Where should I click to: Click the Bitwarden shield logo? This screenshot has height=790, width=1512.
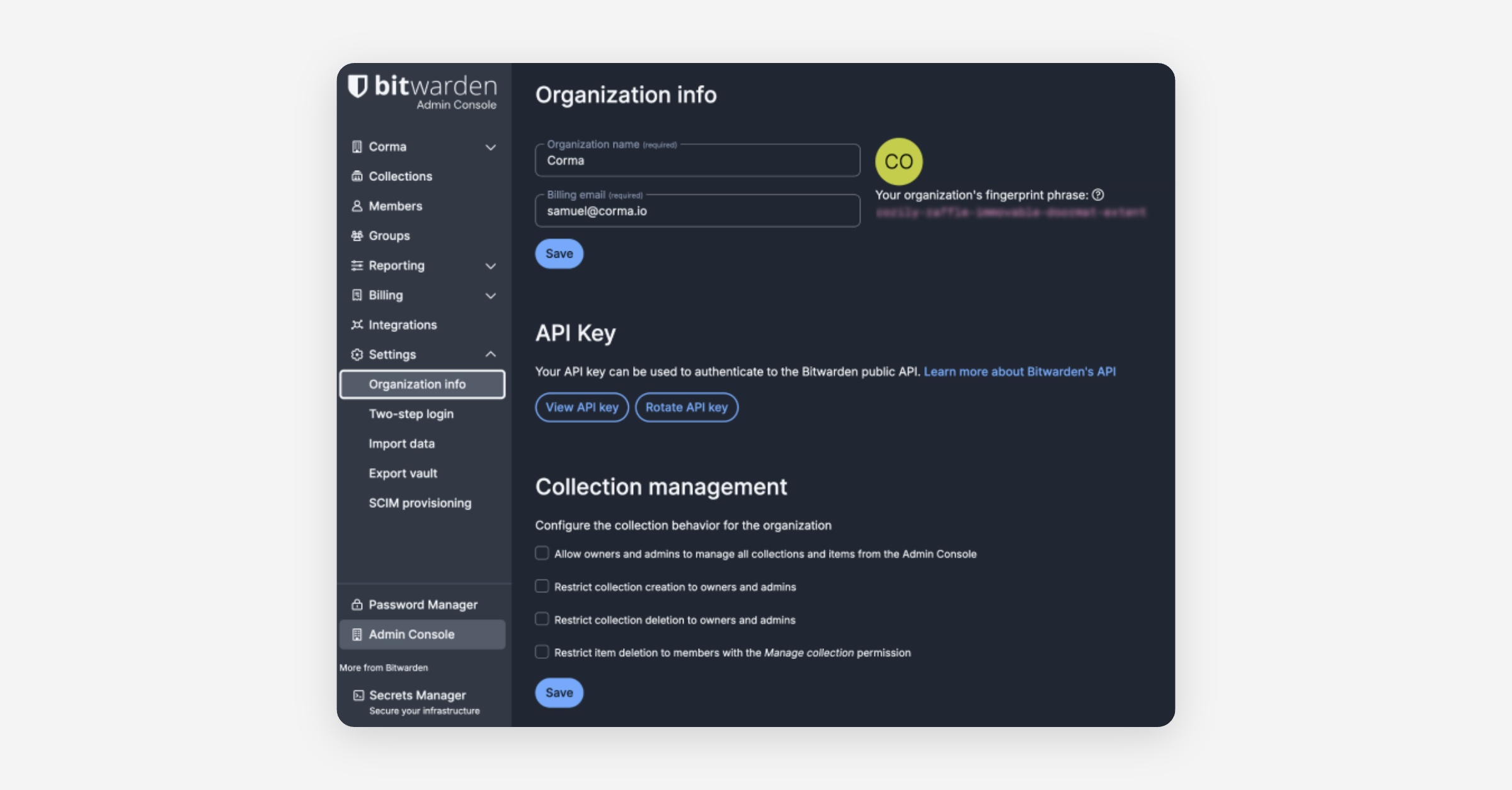tap(358, 86)
